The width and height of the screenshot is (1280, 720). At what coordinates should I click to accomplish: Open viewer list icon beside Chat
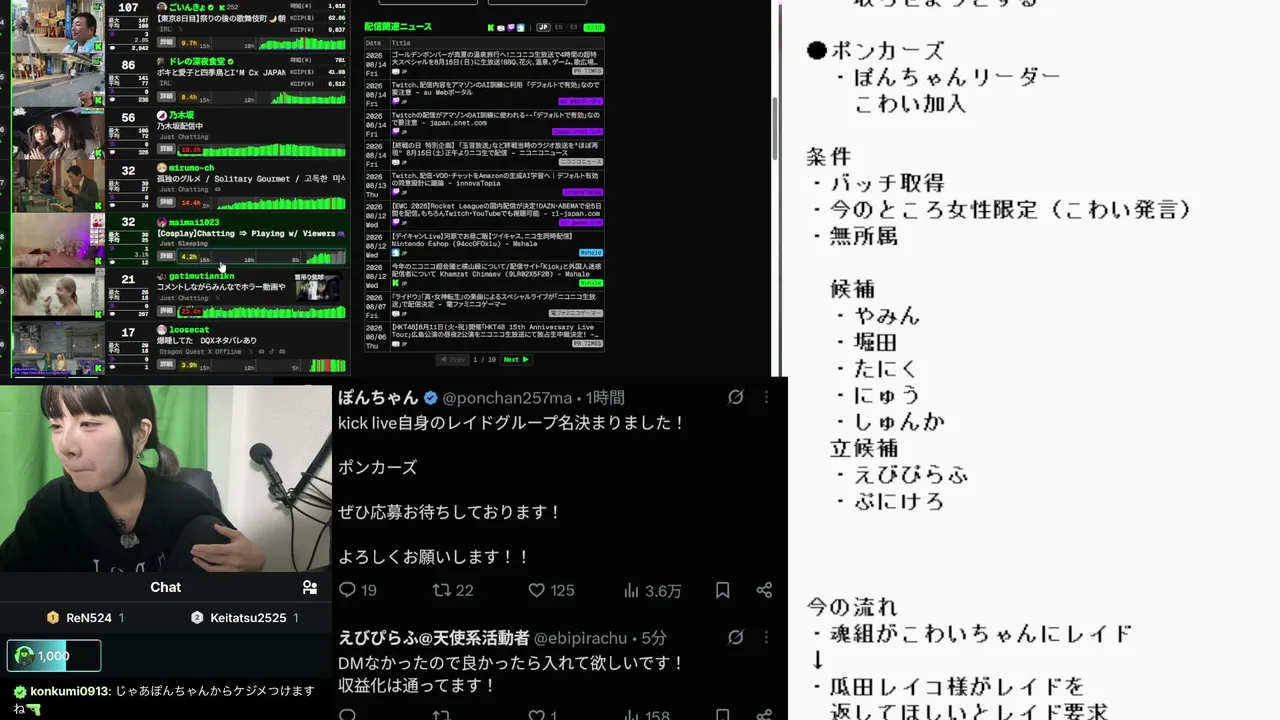tap(310, 588)
